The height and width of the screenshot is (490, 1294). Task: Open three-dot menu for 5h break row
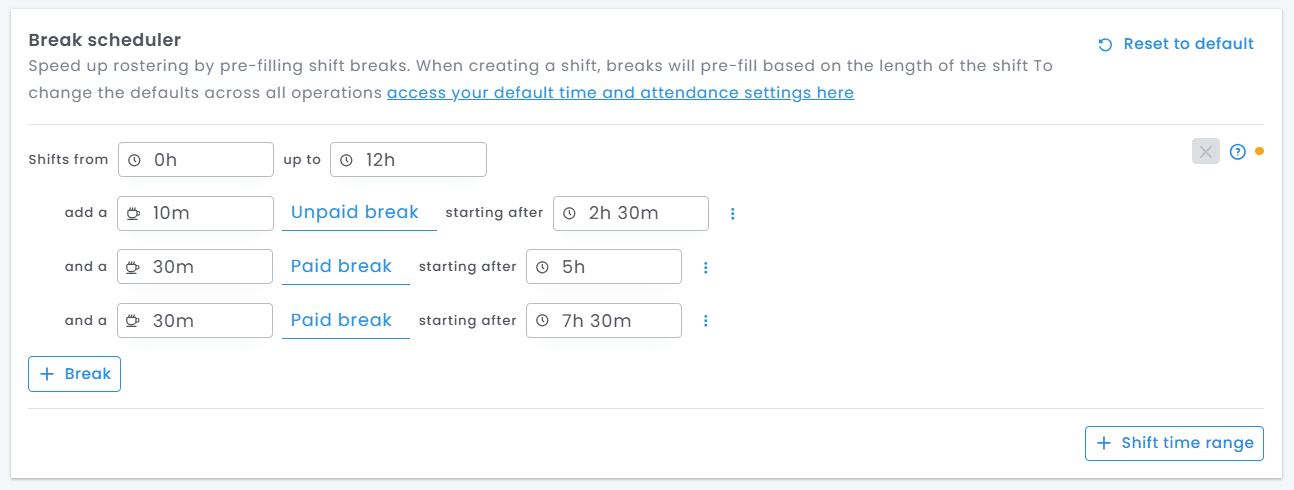click(x=705, y=267)
